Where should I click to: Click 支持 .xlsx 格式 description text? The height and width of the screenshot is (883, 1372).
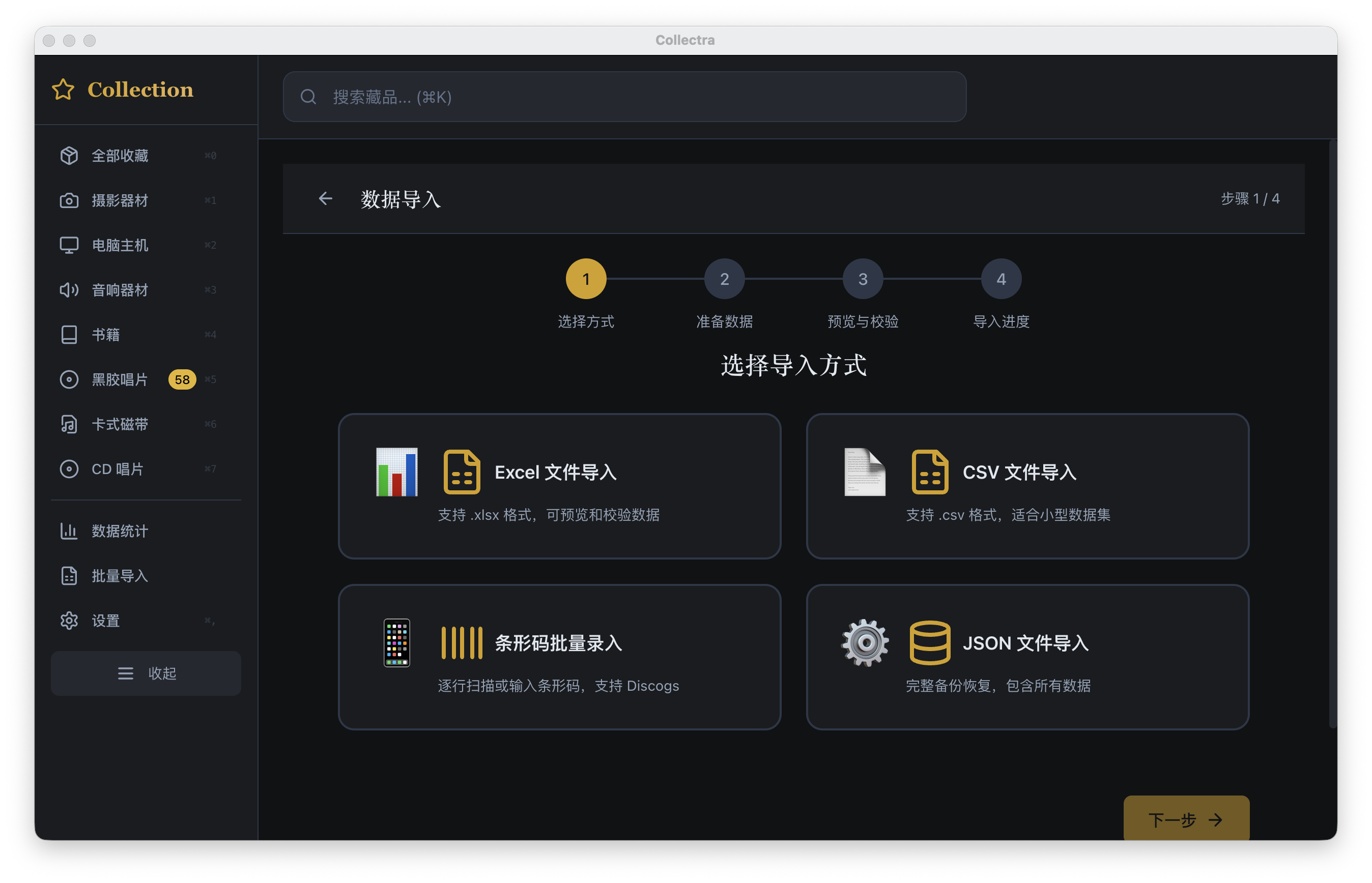pos(548,514)
